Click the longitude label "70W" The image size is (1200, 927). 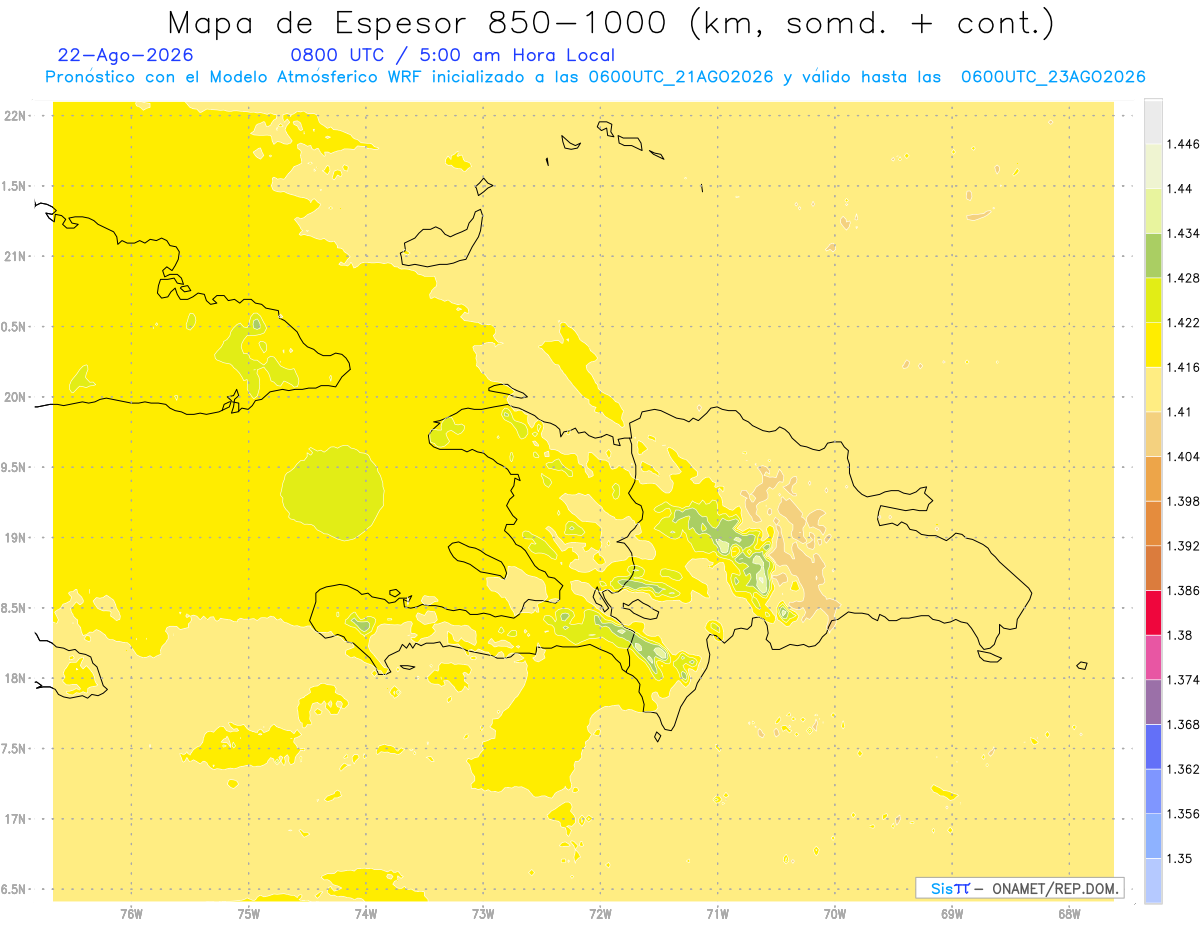[x=835, y=912]
